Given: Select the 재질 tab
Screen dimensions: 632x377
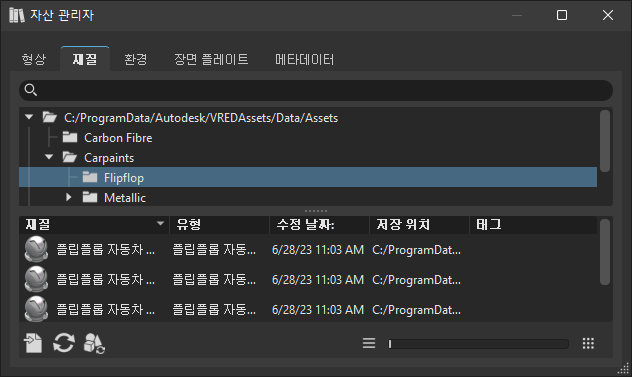Looking at the screenshot, I should [x=85, y=59].
